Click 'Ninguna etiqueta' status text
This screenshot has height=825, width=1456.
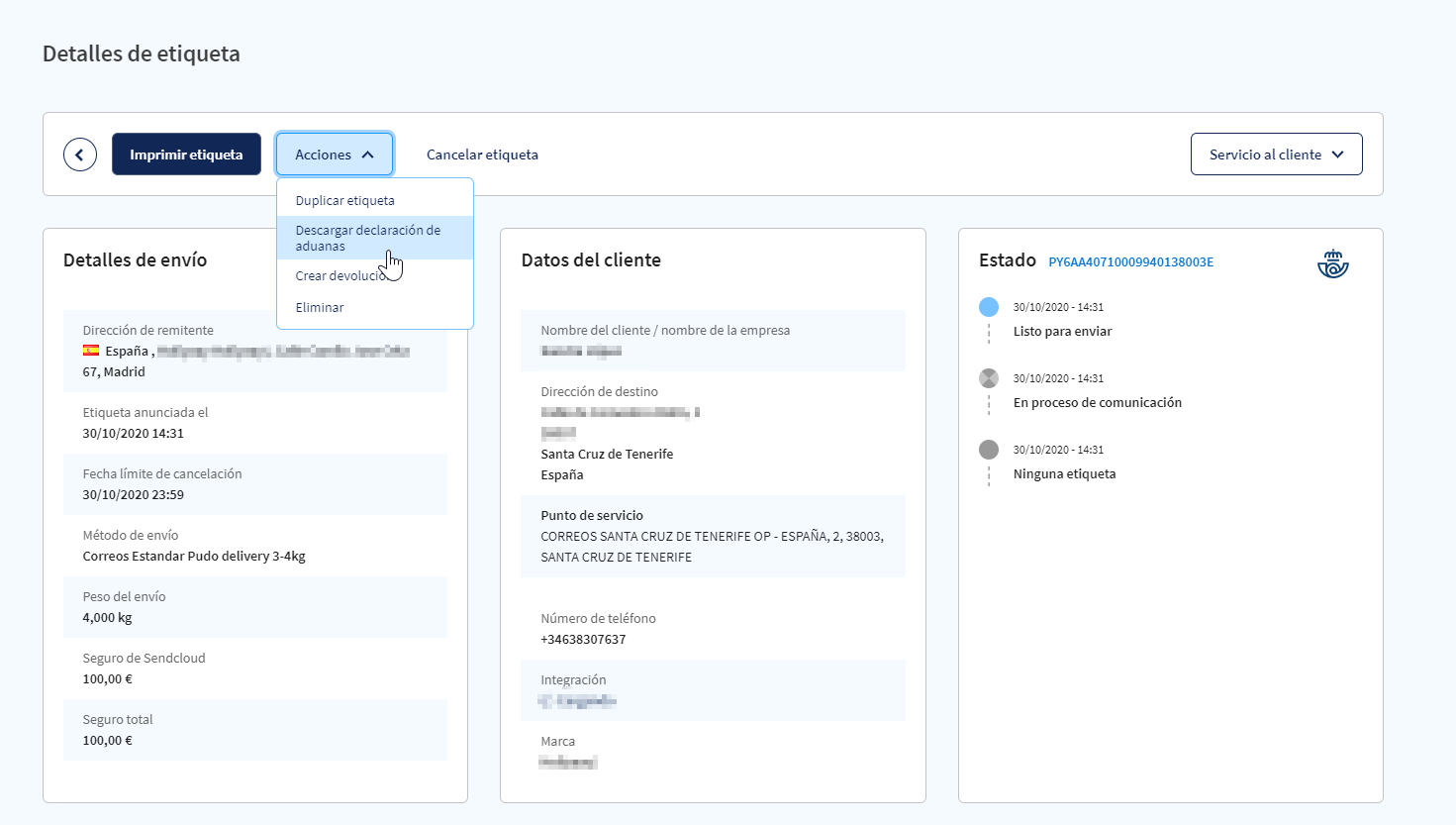[x=1064, y=474]
